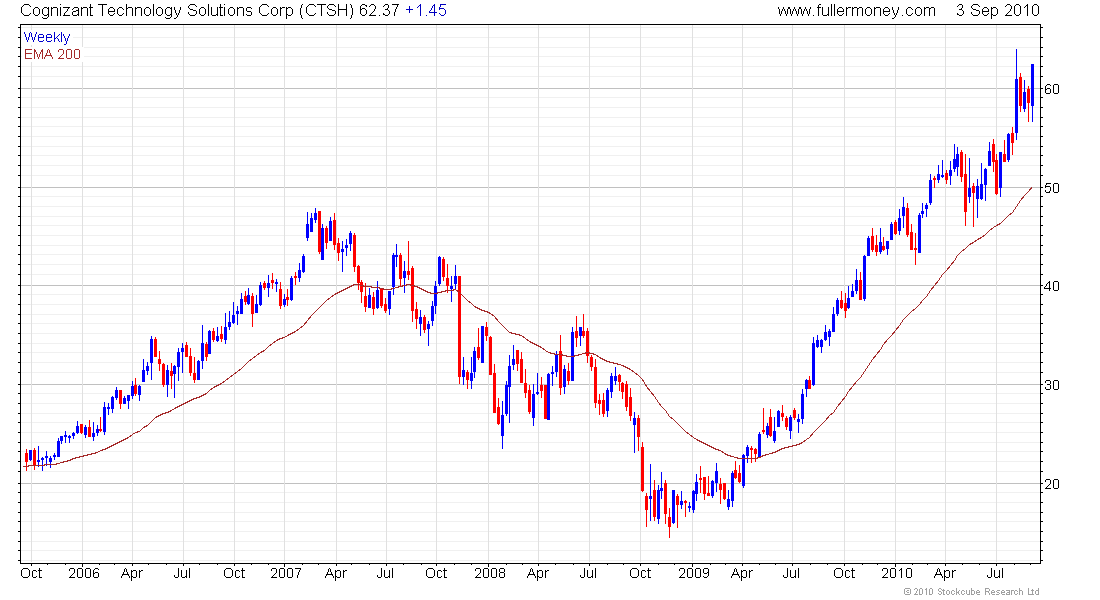Click the 2008 year axis label
The image size is (1100, 600).
[490, 573]
